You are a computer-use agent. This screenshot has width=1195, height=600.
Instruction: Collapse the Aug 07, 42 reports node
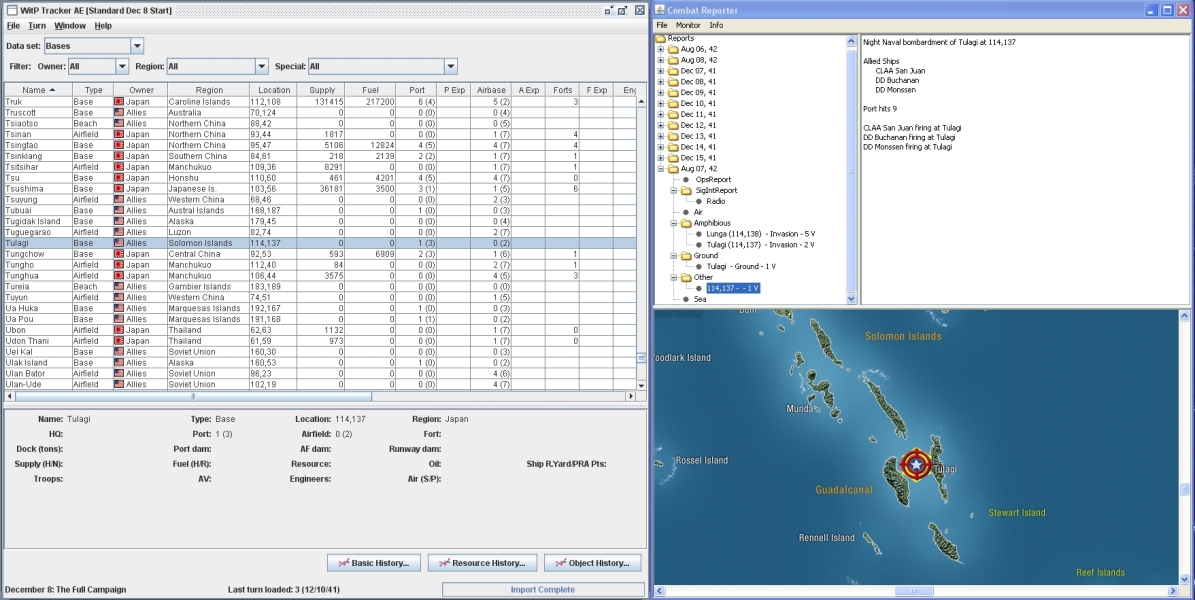point(661,169)
